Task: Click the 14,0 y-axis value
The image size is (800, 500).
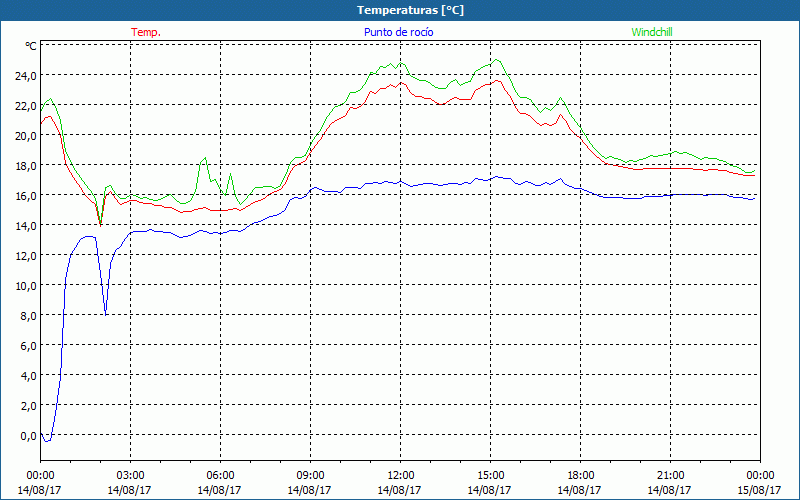Action: pyautogui.click(x=27, y=226)
